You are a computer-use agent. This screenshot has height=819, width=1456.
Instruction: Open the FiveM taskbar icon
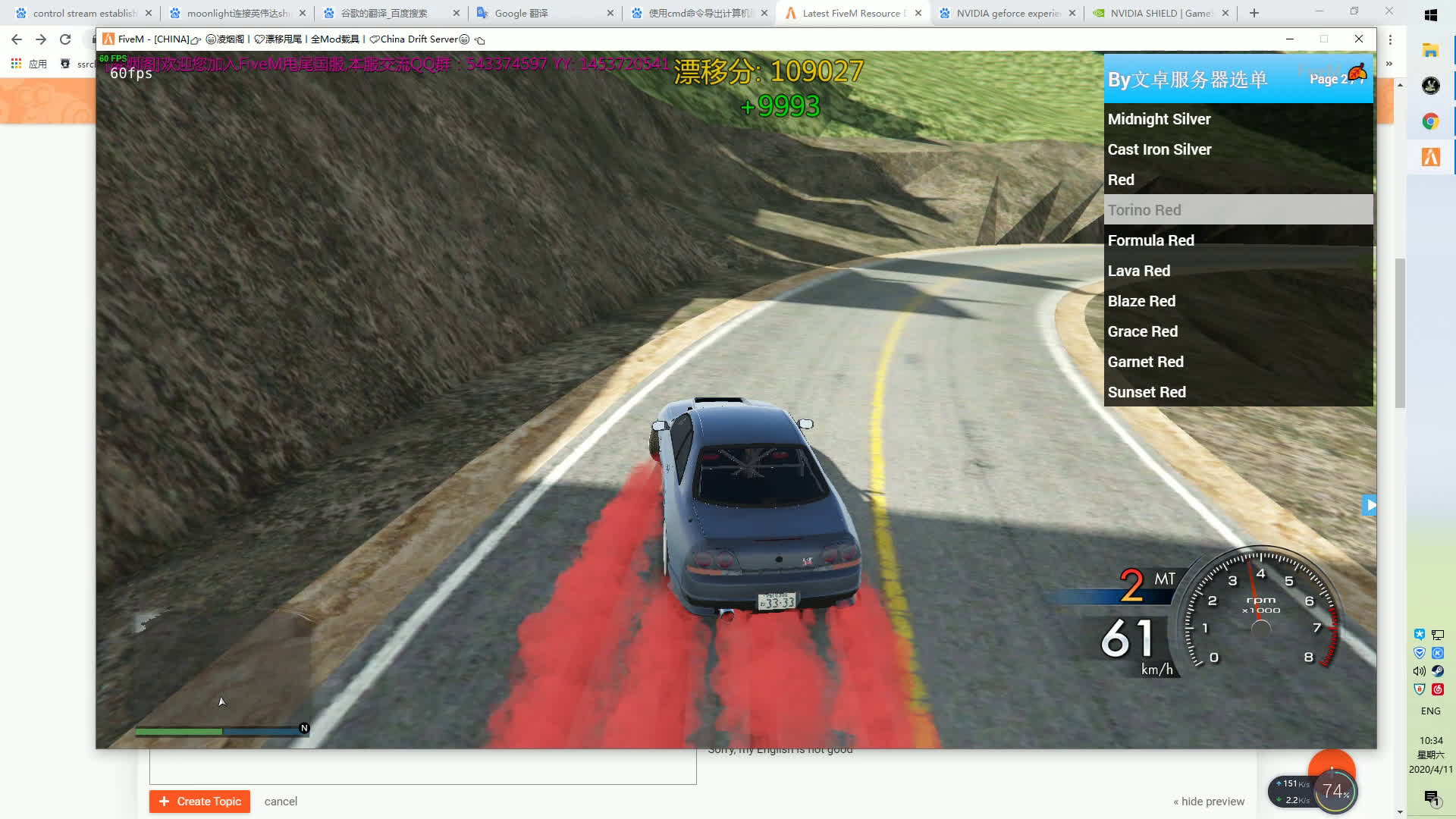(1430, 157)
